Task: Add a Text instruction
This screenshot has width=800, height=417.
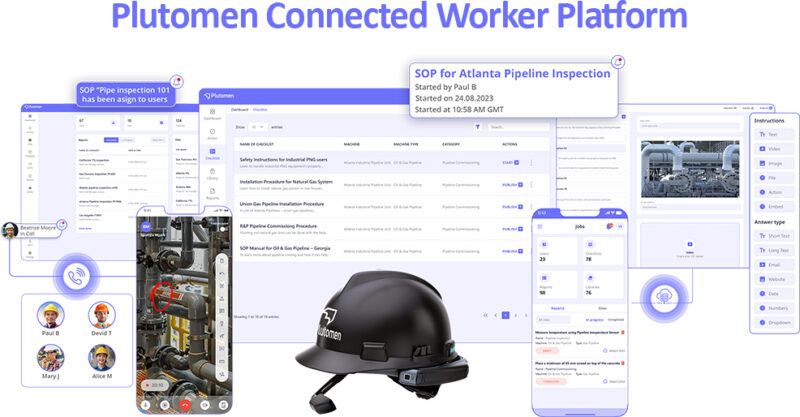Action: (x=774, y=134)
